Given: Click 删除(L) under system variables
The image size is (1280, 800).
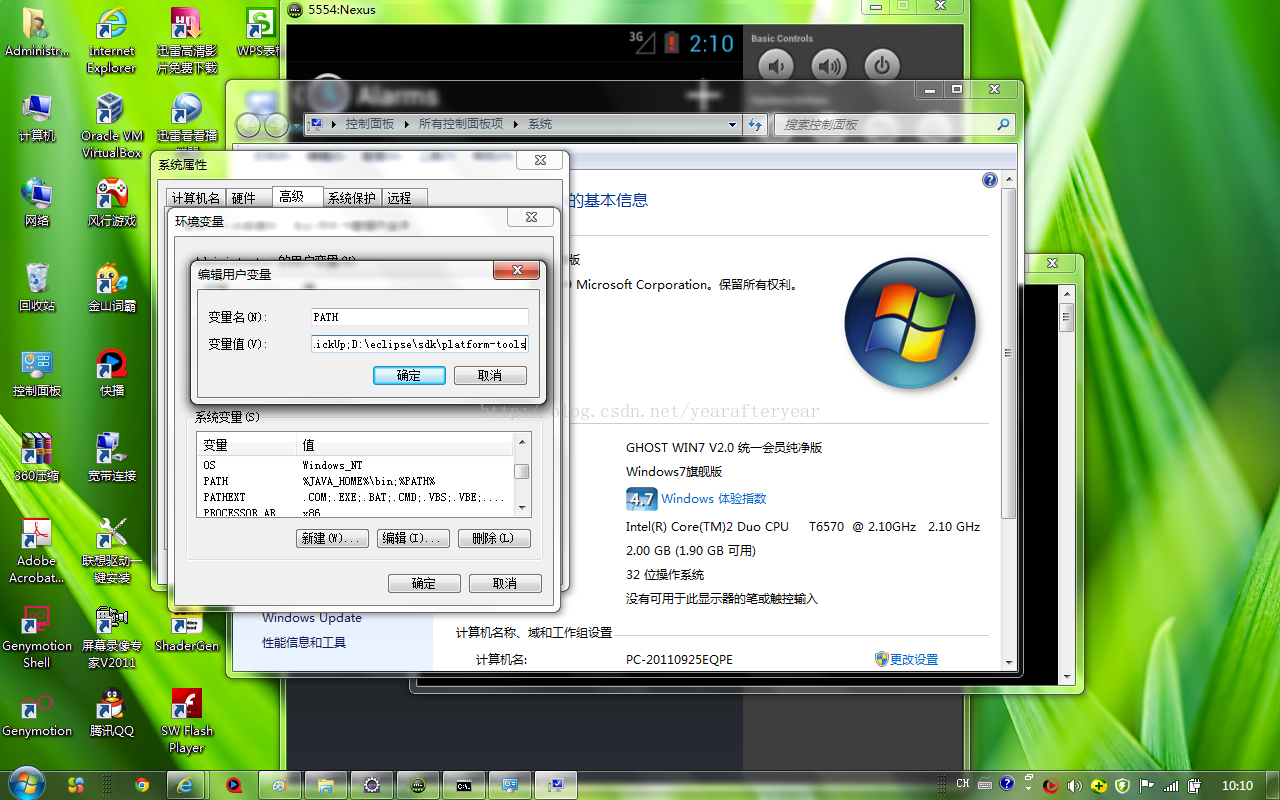Looking at the screenshot, I should pyautogui.click(x=494, y=538).
